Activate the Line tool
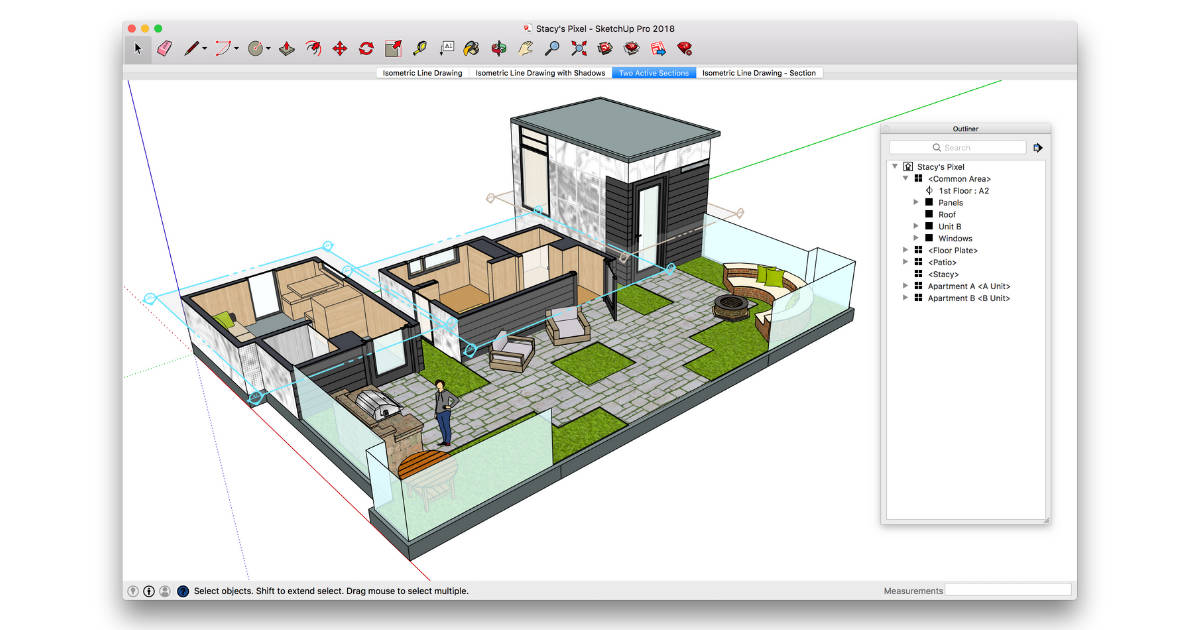 (x=190, y=47)
